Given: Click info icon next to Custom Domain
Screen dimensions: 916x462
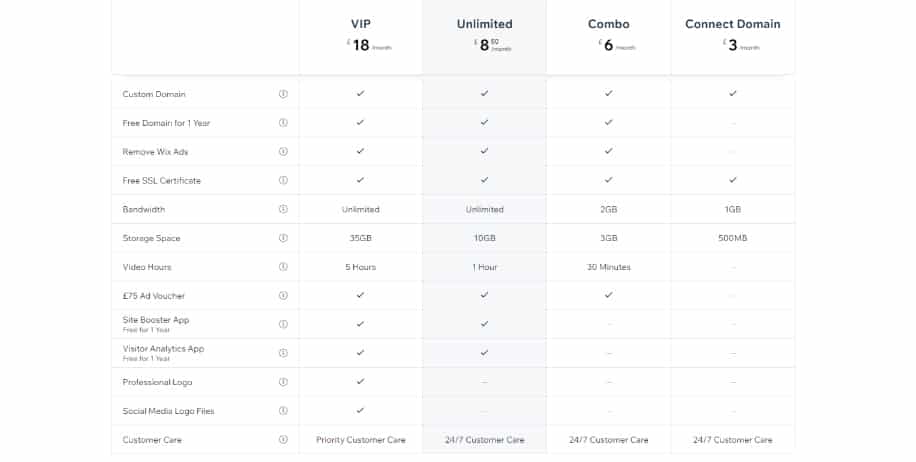Looking at the screenshot, I should [x=283, y=94].
